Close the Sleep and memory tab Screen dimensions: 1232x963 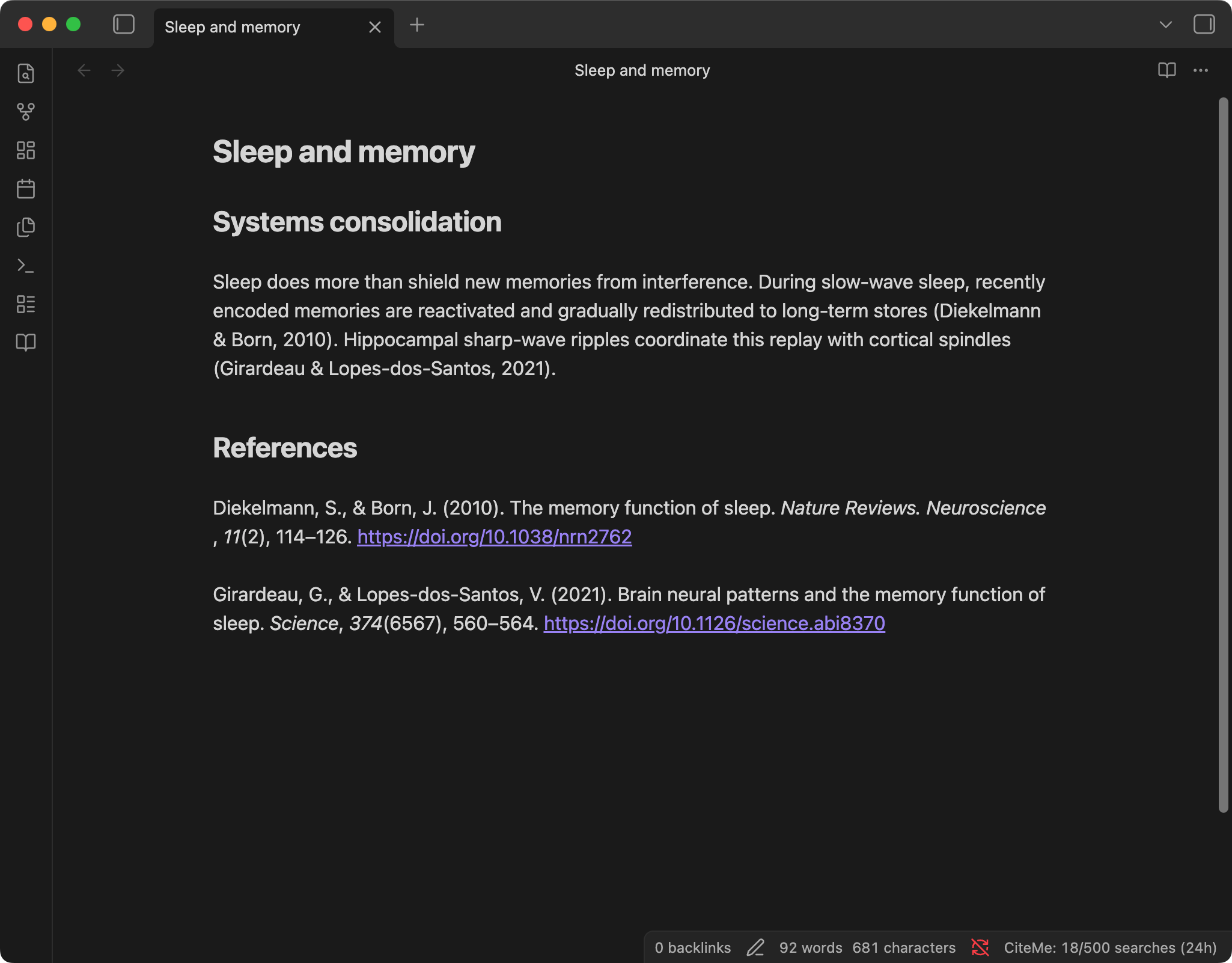click(x=375, y=27)
